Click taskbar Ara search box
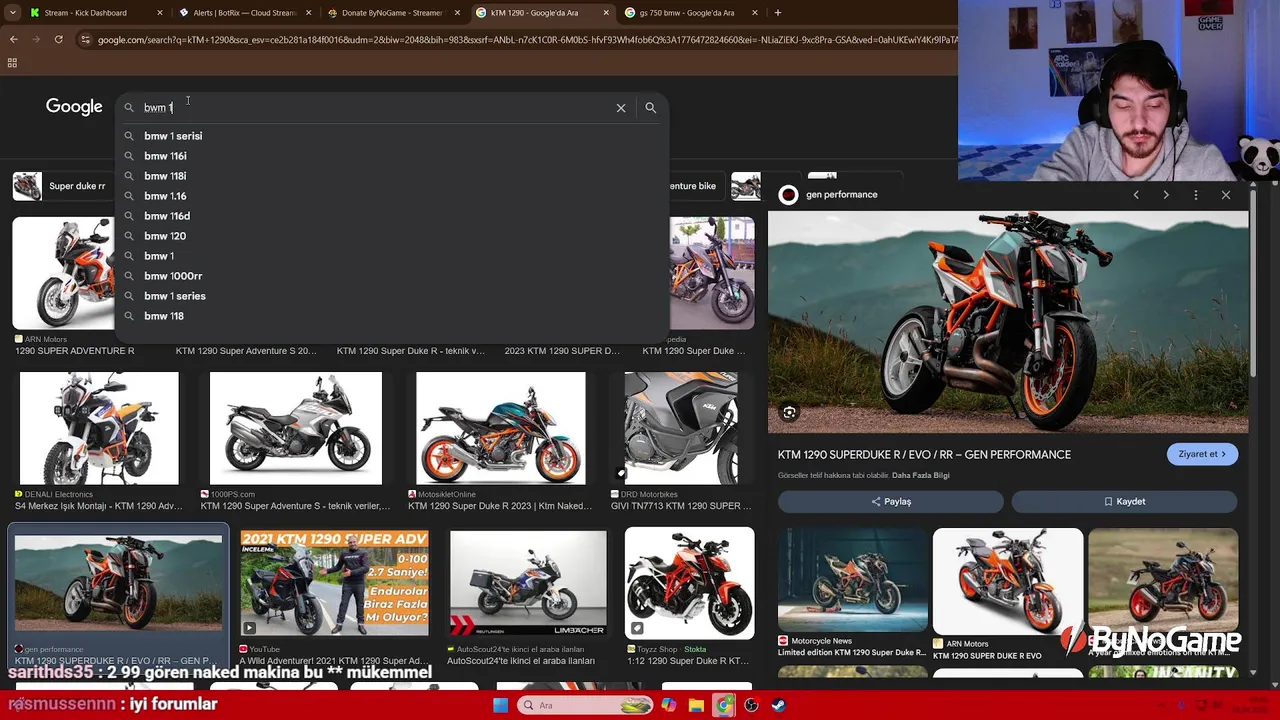Viewport: 1280px width, 720px height. (x=587, y=705)
